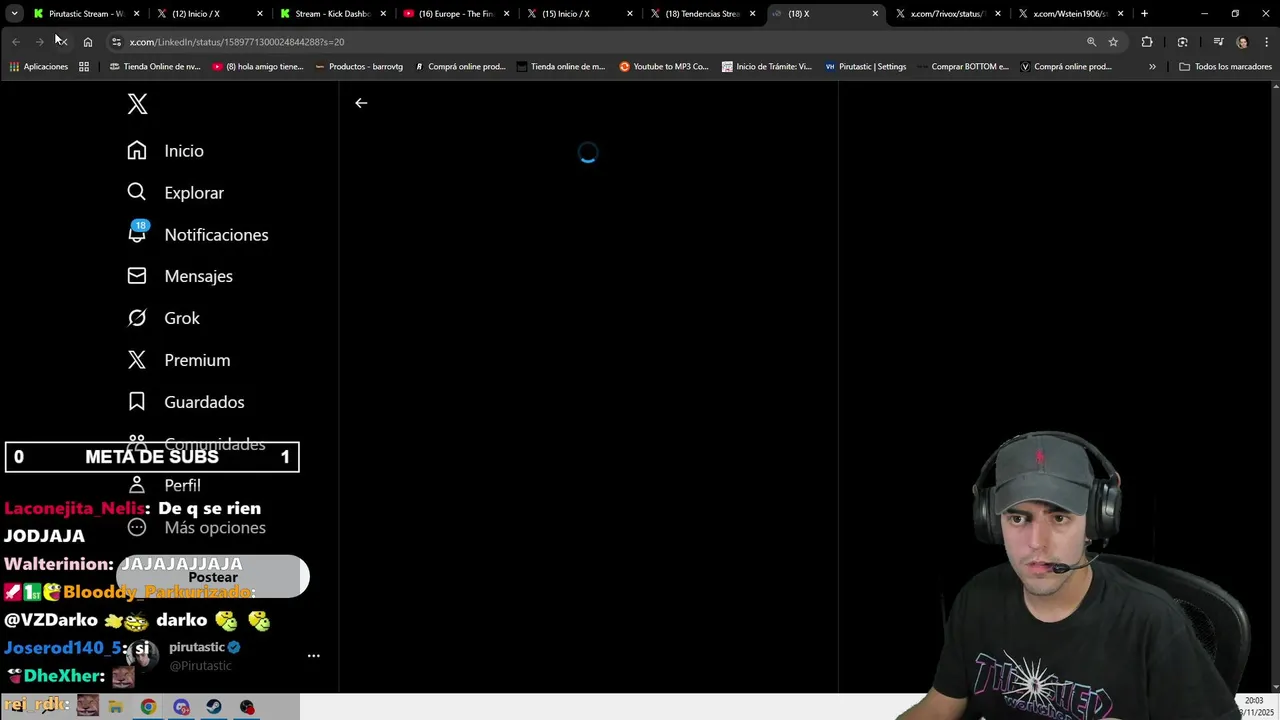This screenshot has height=720, width=1280.
Task: Switch to the Stream - Kick Dashboard tab
Action: point(333,14)
